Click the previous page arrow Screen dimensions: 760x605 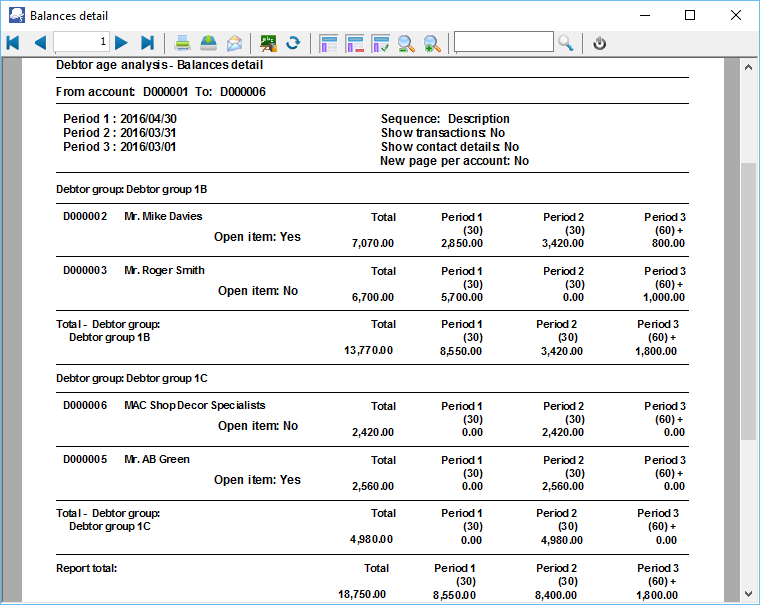tap(40, 43)
